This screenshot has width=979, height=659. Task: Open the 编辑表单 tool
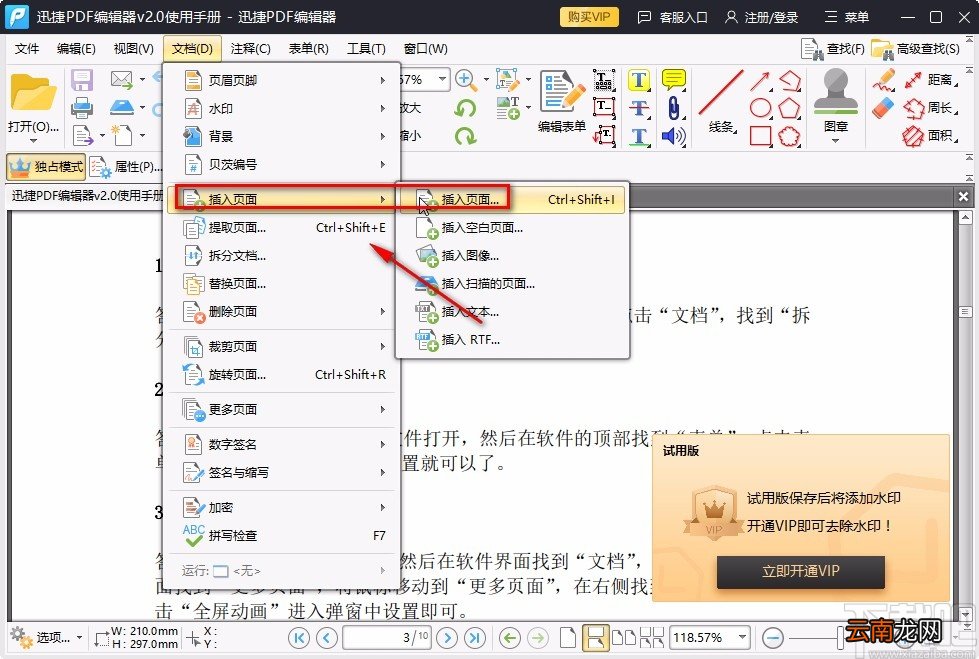click(x=562, y=101)
